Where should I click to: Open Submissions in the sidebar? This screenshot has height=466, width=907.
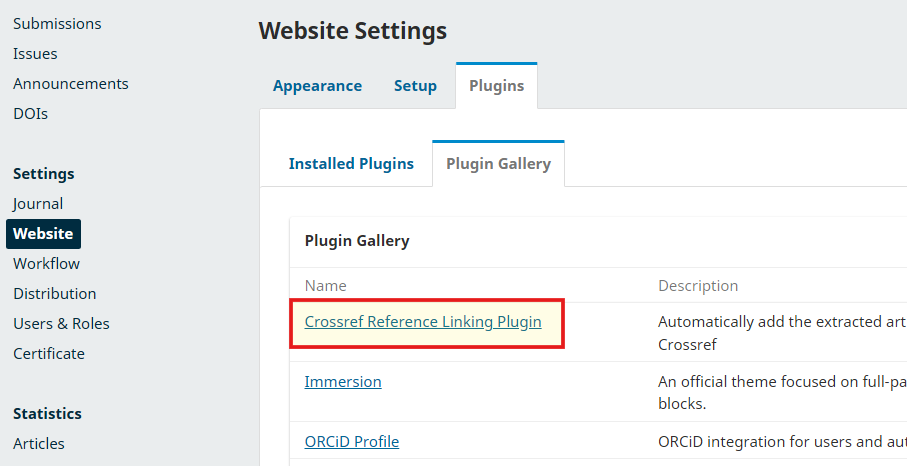(57, 24)
